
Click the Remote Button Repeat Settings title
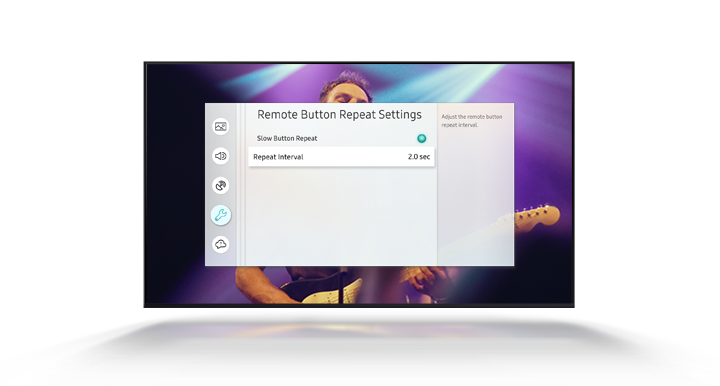pos(339,115)
